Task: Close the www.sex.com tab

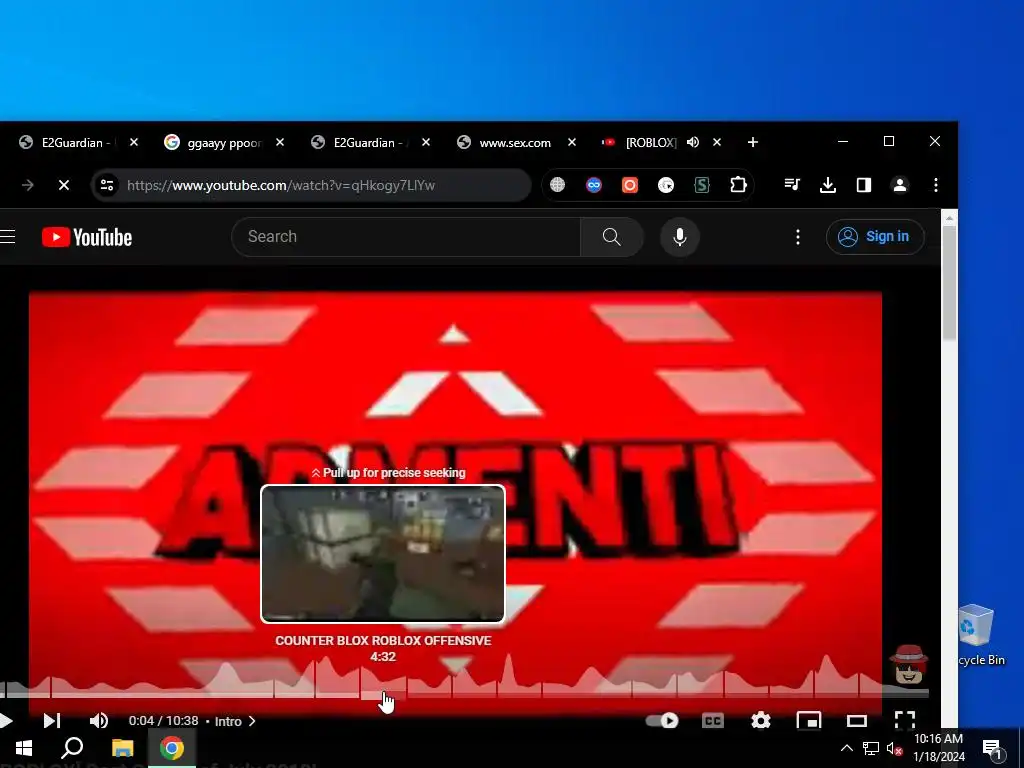Action: tap(571, 142)
